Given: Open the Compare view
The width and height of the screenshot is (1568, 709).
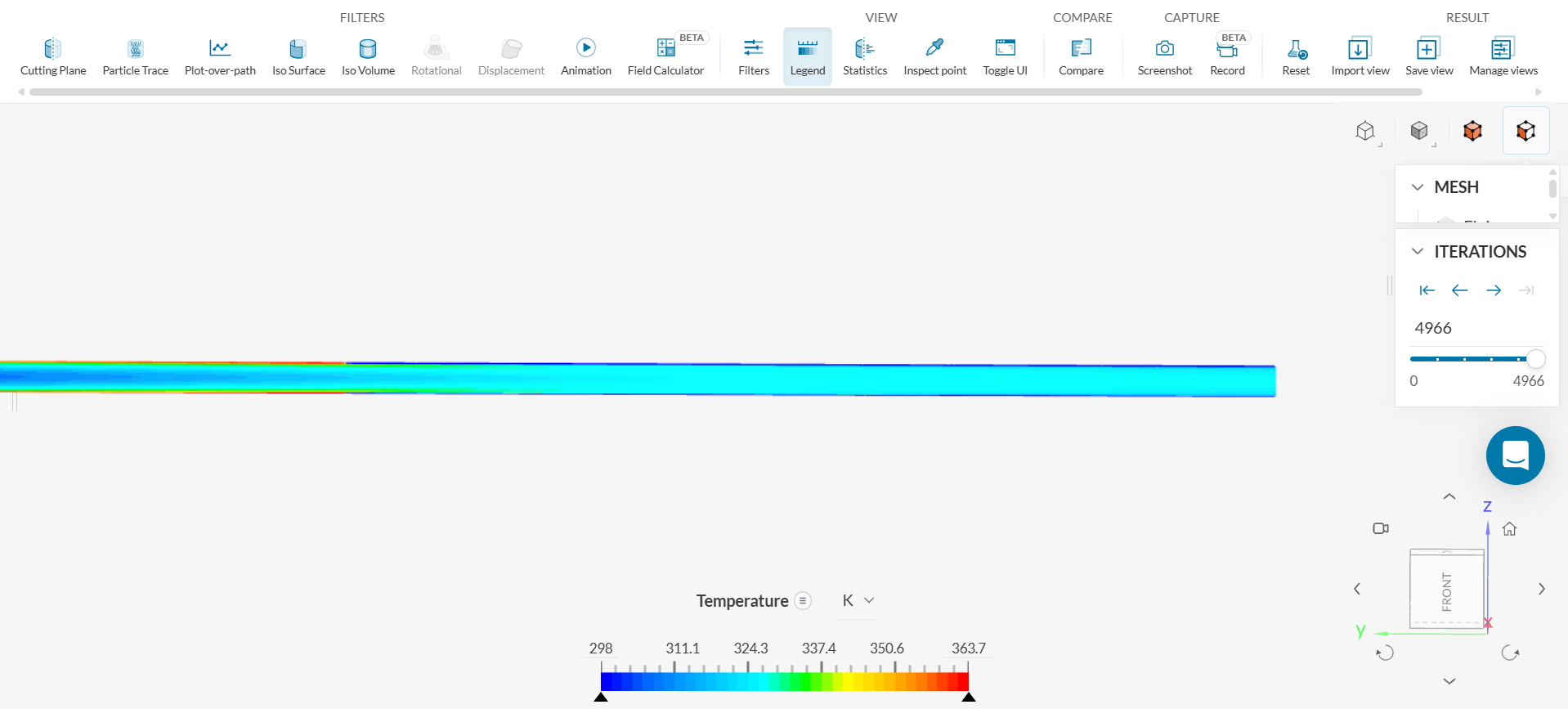Looking at the screenshot, I should click(x=1082, y=57).
